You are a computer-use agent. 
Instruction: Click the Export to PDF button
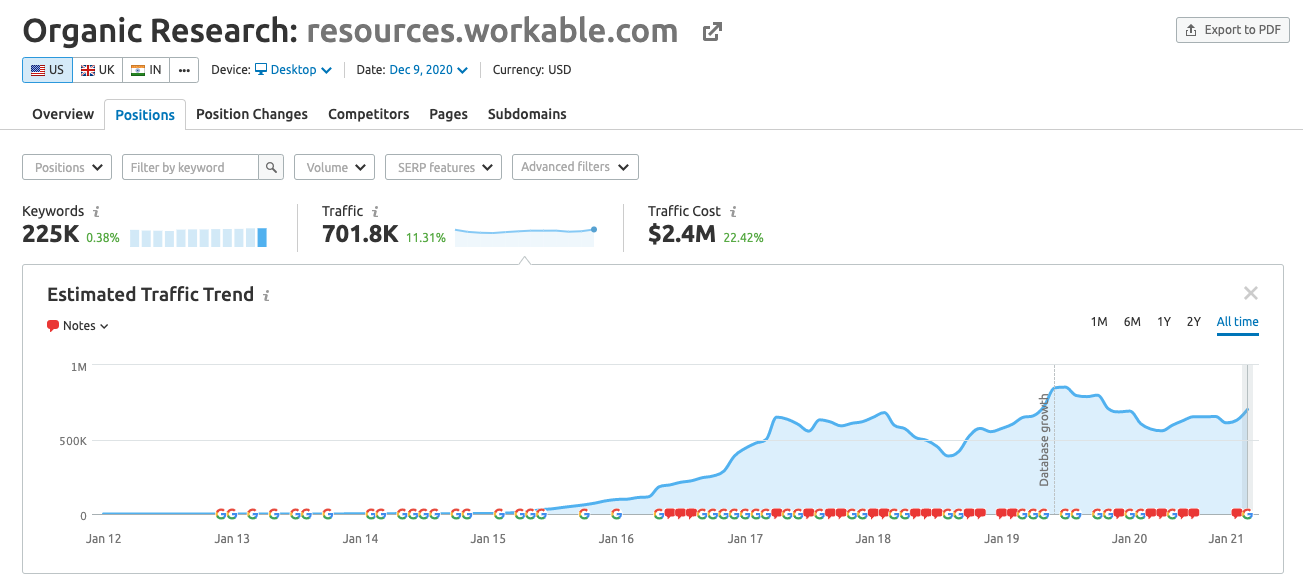[1233, 30]
